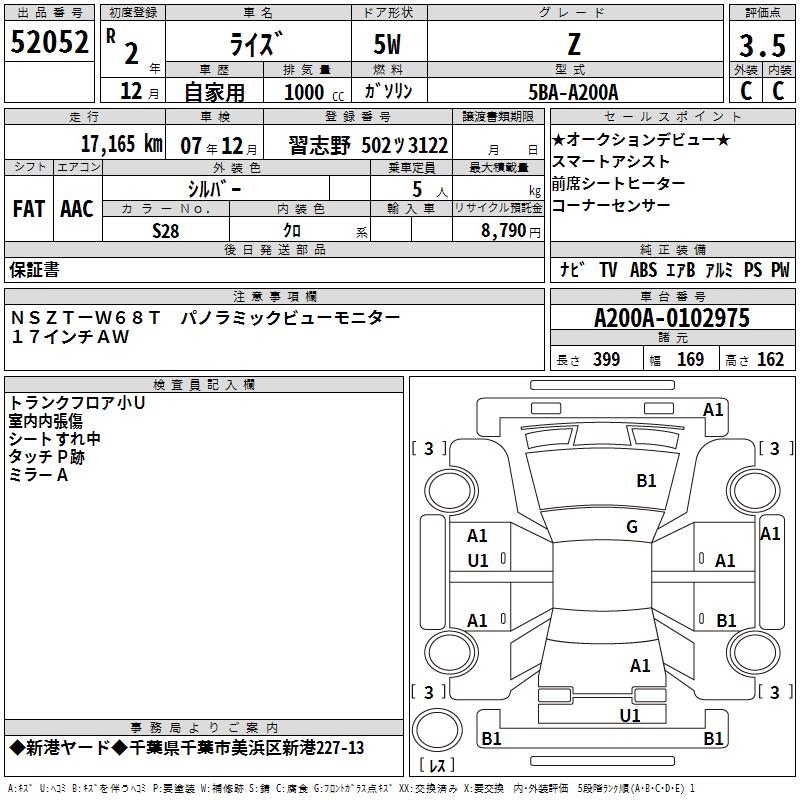Viewport: 800px width, 800px height.
Task: Click 保証書 in later-shipped parts
Action: coord(34,269)
